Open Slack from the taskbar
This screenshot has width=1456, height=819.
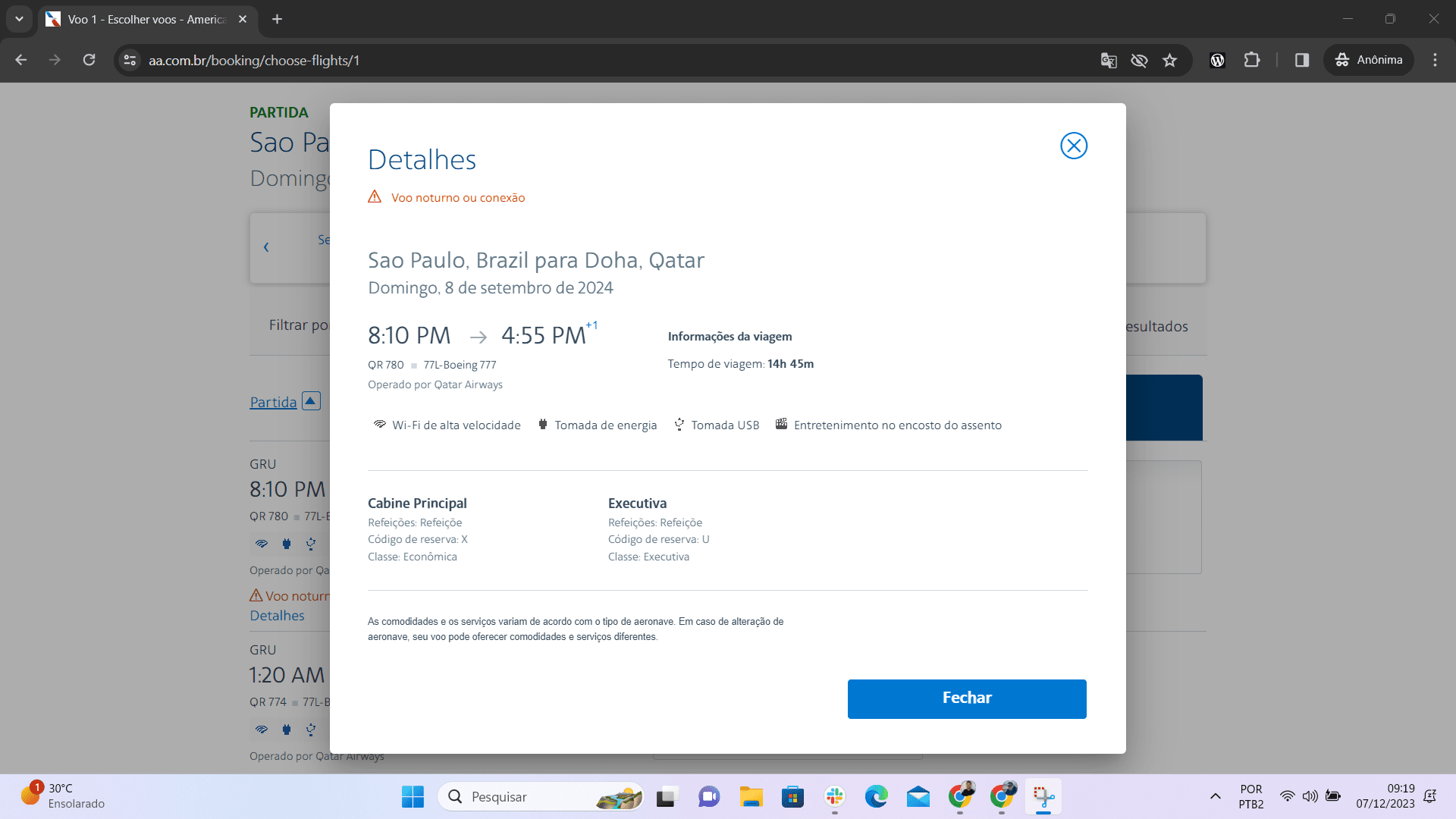click(835, 796)
